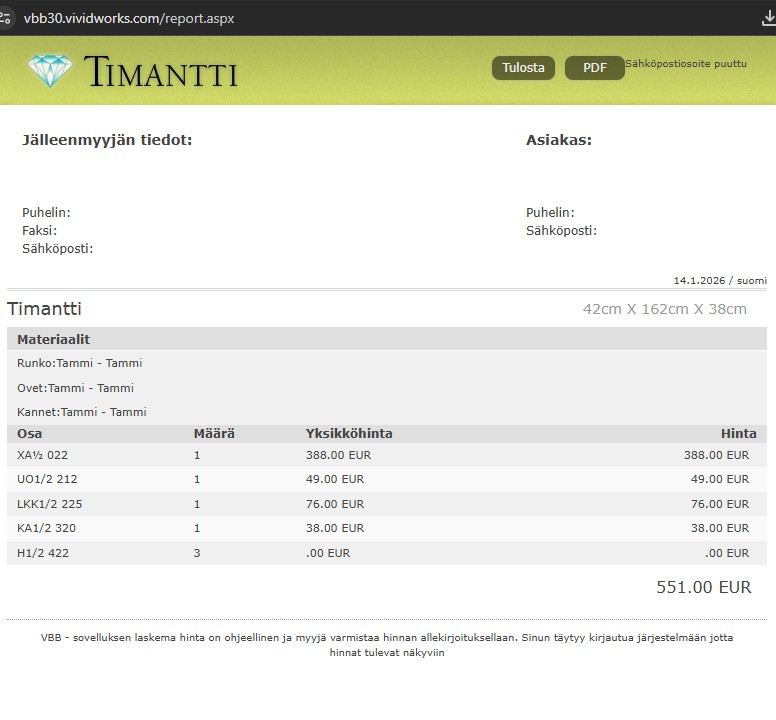The width and height of the screenshot is (776, 720).
Task: Click the Yksikköhinta column header
Action: (x=348, y=434)
